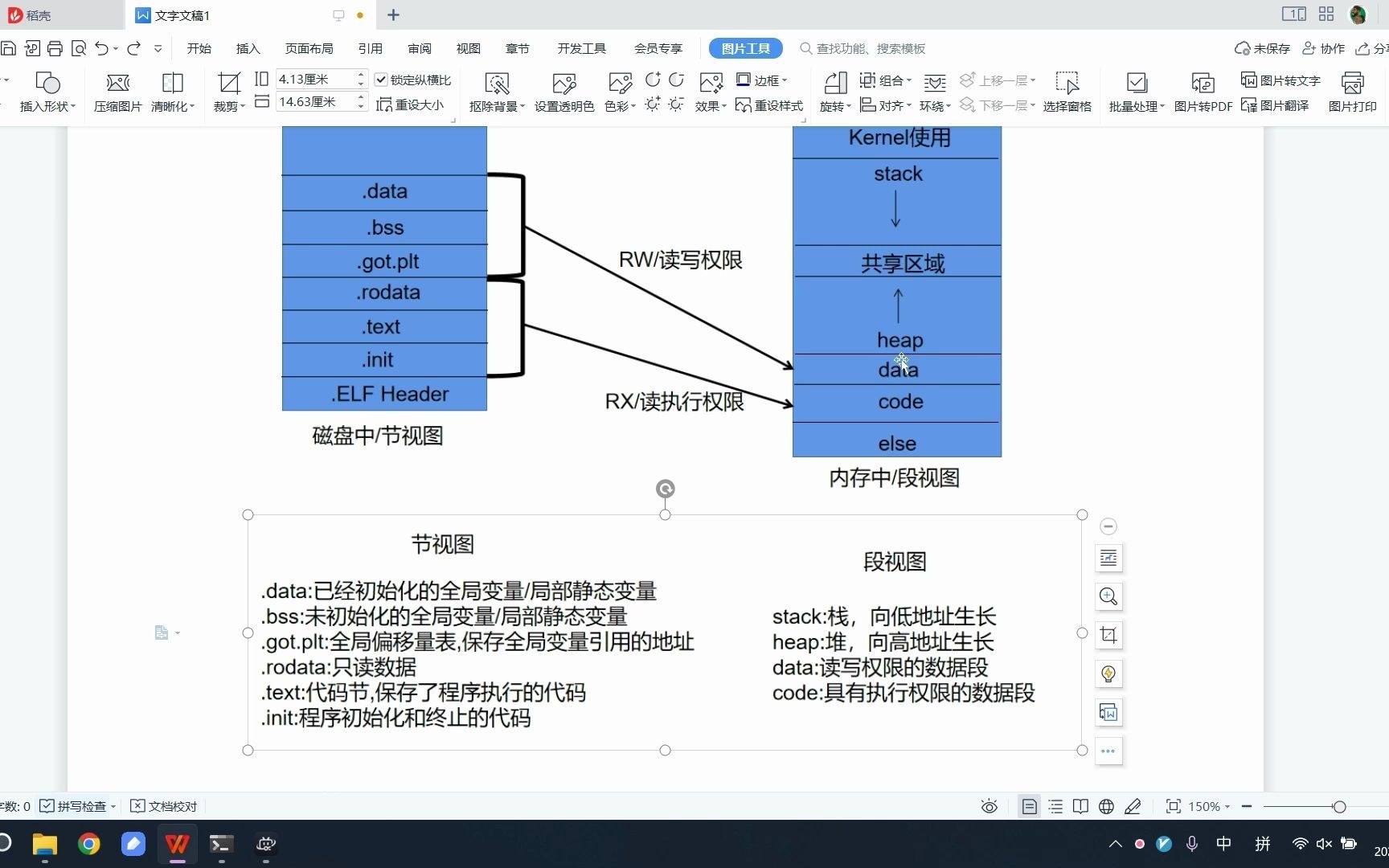The width and height of the screenshot is (1389, 868).
Task: Toggle eye protection mode in status bar
Action: (x=988, y=806)
